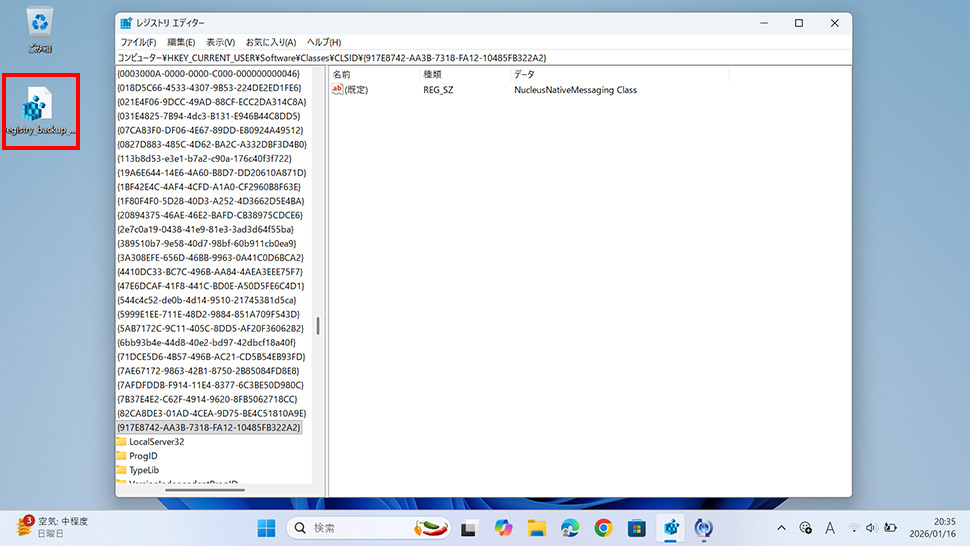Open File Explorer from the taskbar
970x546 pixels.
[x=536, y=527]
